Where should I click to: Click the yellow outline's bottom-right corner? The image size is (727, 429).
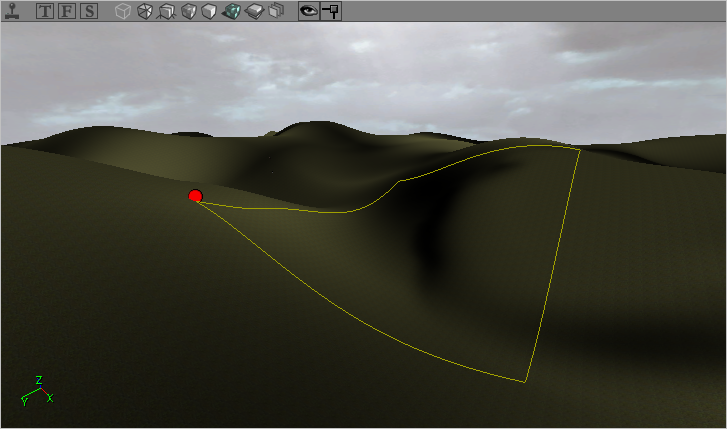[x=525, y=382]
